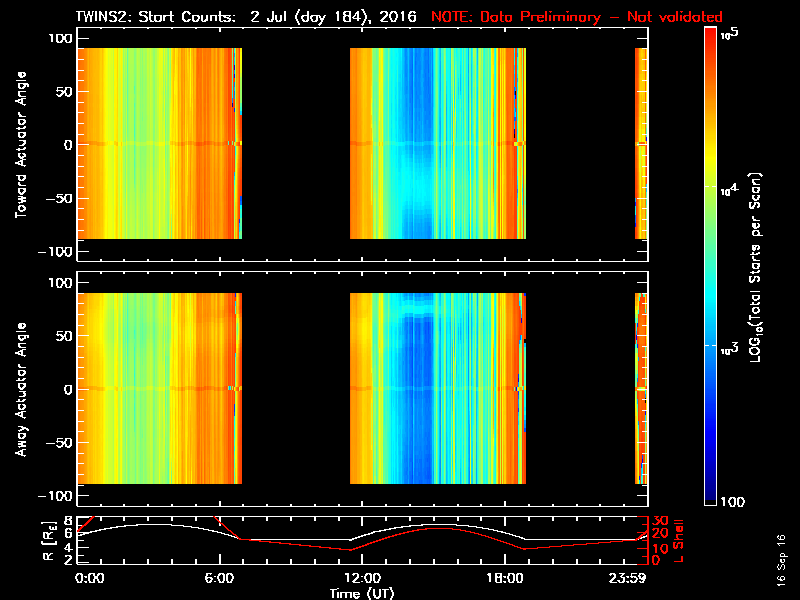Click the 6:00 time axis label
This screenshot has height=600, width=800.
click(x=219, y=579)
